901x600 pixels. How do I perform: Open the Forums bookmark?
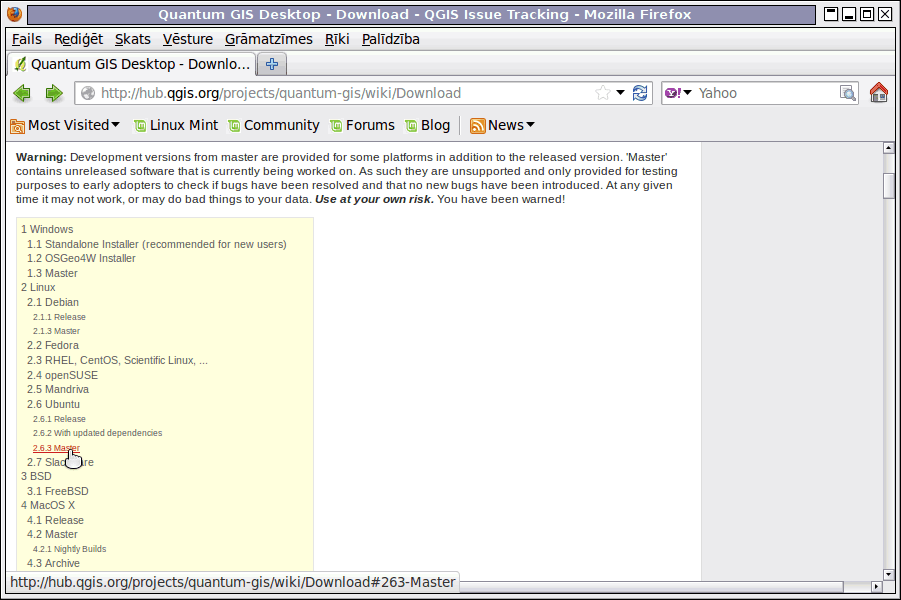363,125
